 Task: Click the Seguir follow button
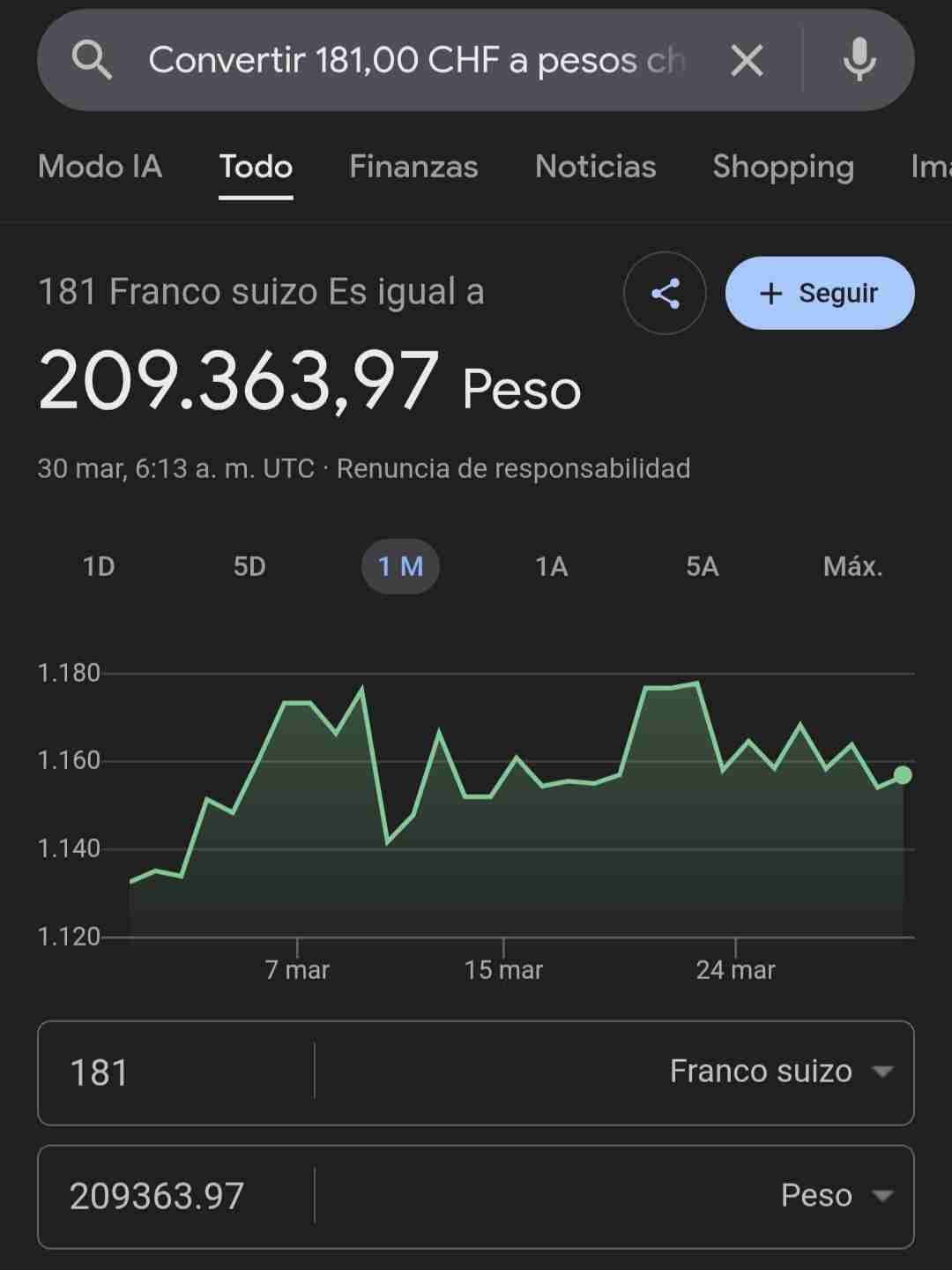click(820, 294)
